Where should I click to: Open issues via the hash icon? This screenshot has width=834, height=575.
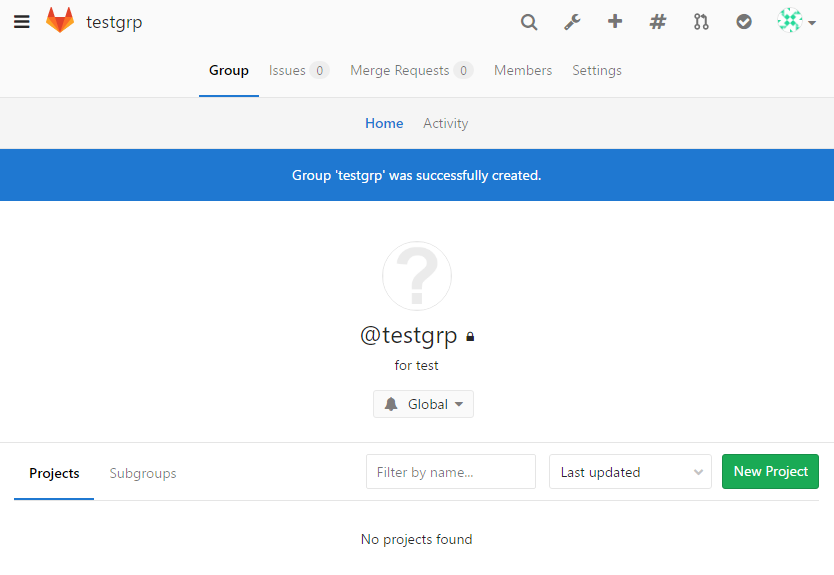tap(658, 22)
